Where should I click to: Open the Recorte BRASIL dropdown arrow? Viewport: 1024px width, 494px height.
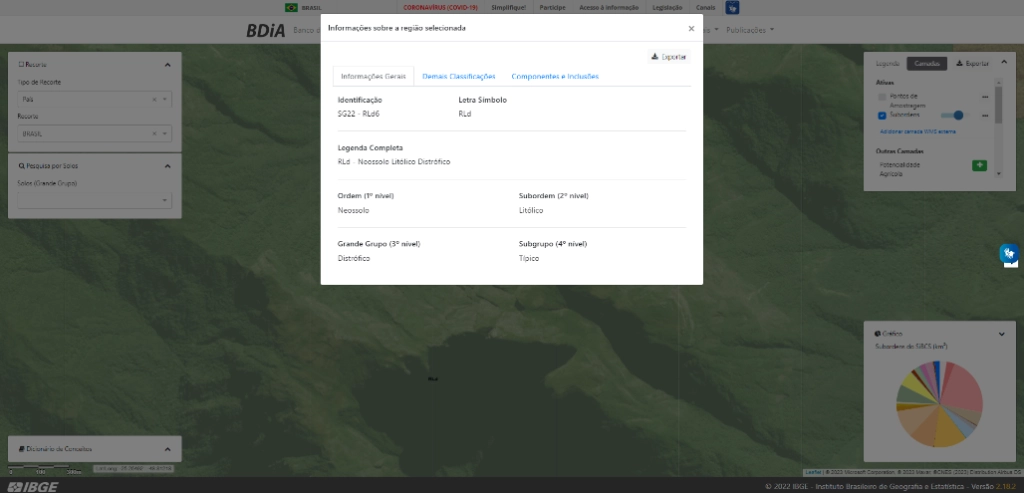[x=165, y=133]
